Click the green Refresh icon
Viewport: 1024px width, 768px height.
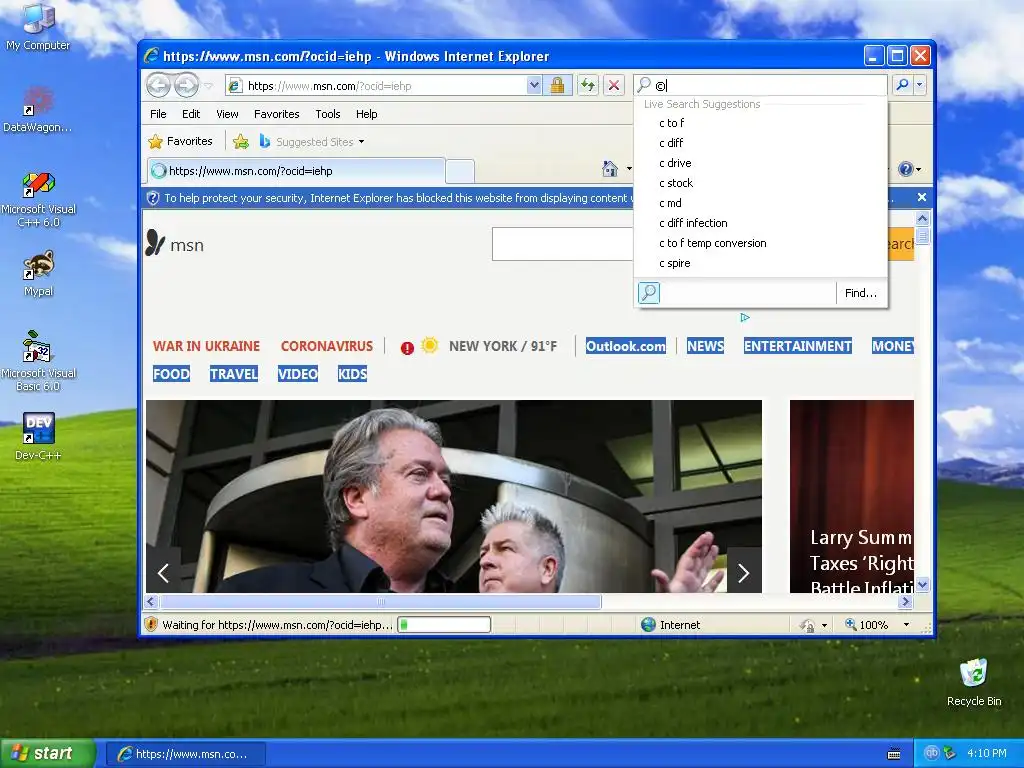(x=588, y=86)
